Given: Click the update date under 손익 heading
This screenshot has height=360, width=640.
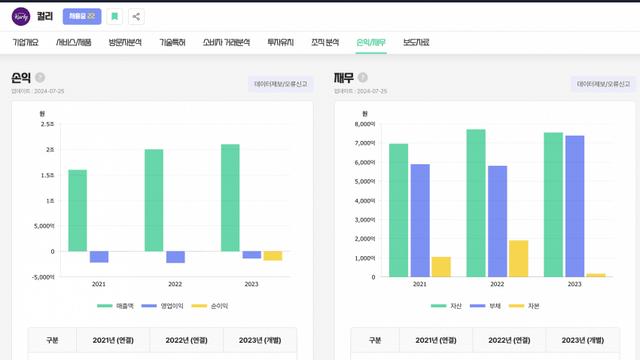Looking at the screenshot, I should pyautogui.click(x=38, y=91).
